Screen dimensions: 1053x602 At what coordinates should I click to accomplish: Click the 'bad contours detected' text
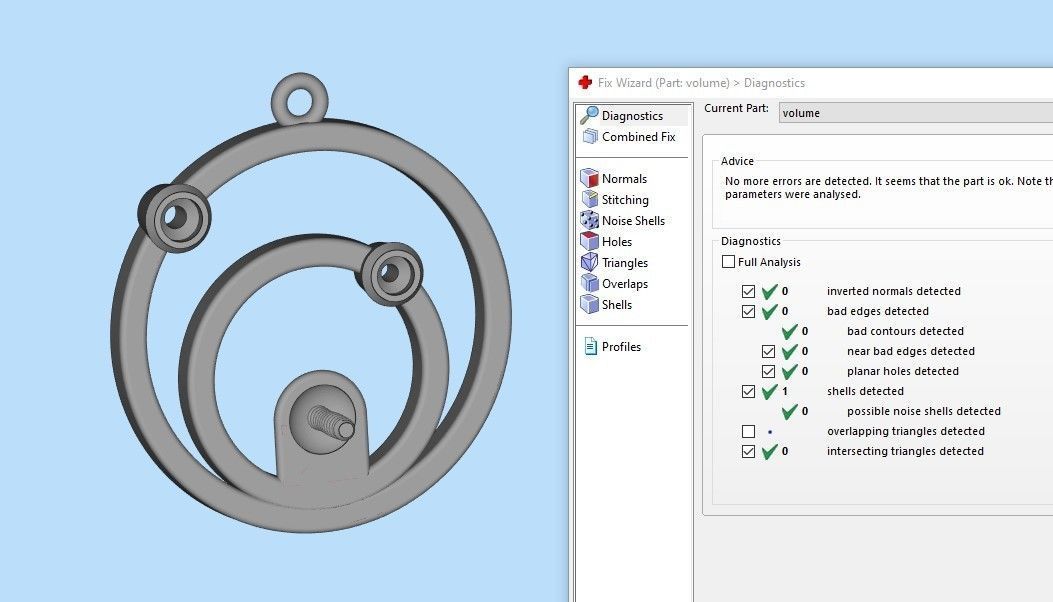click(x=905, y=331)
